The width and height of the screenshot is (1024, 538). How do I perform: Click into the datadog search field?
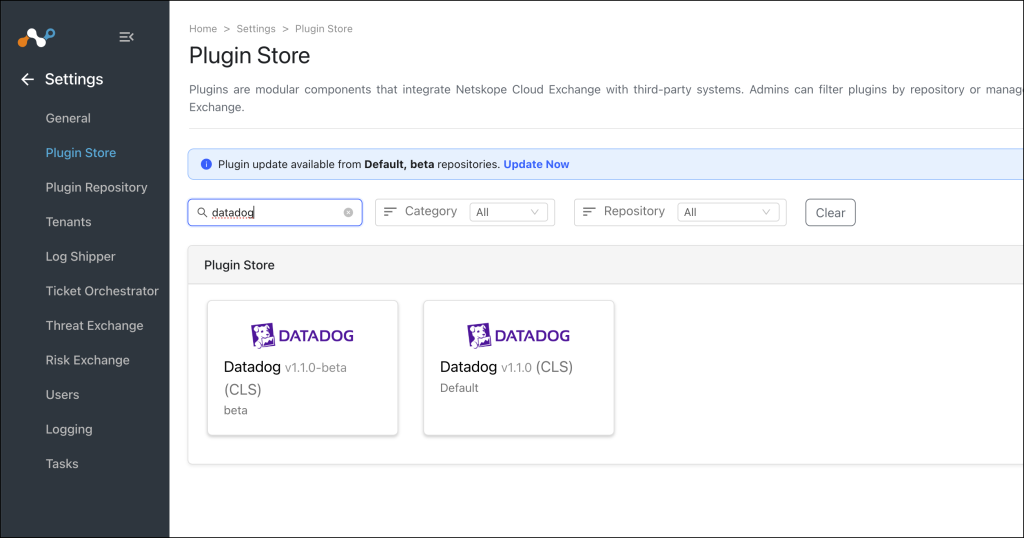coord(275,212)
